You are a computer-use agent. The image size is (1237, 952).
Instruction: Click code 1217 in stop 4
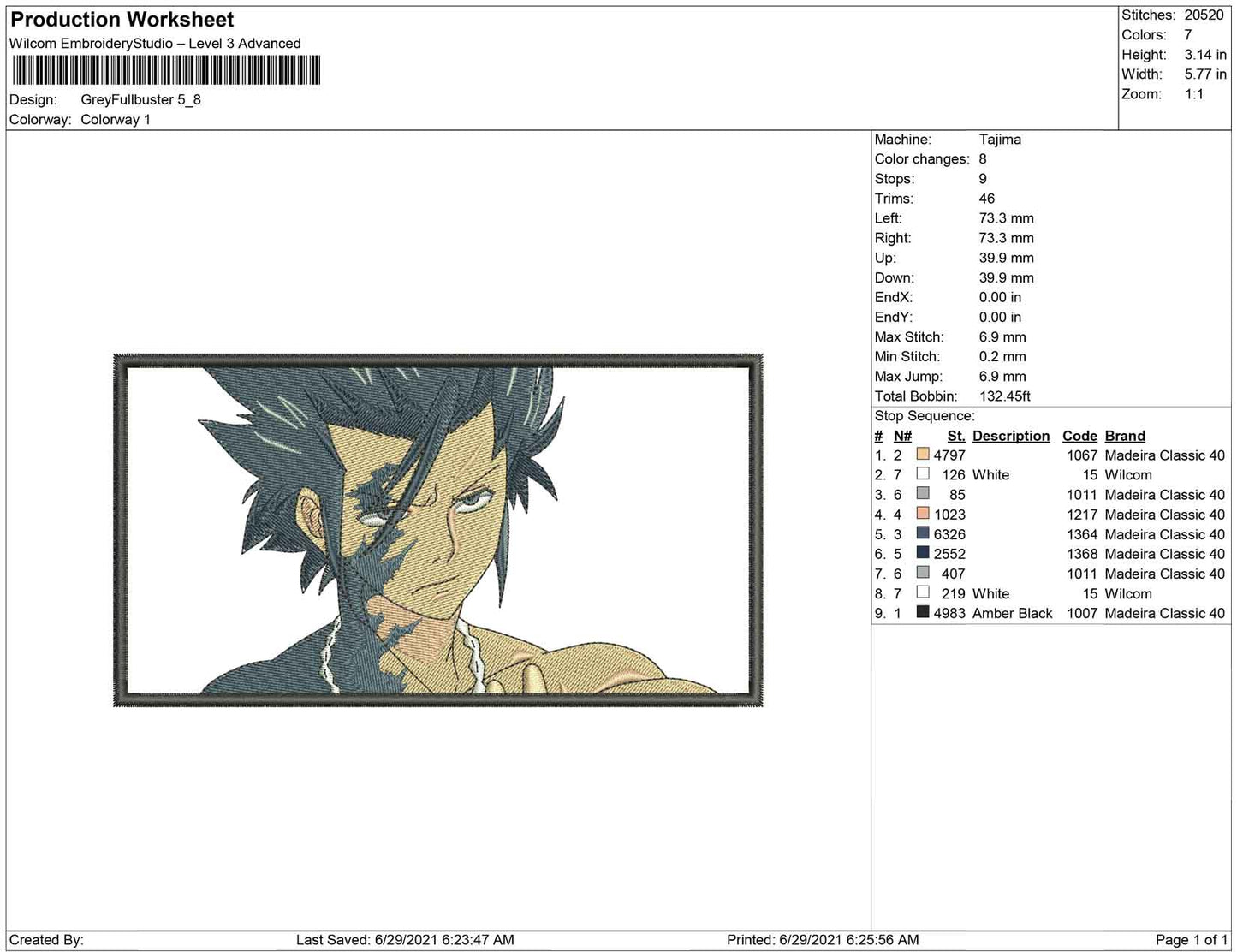(x=1082, y=515)
